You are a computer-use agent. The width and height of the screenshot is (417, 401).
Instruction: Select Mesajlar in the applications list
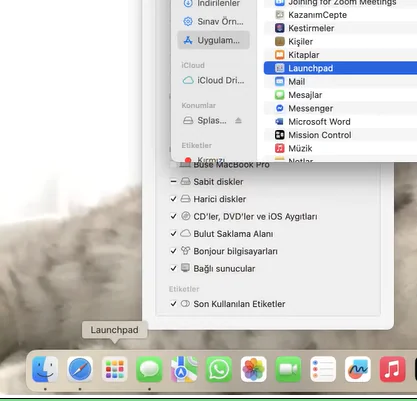[x=340, y=95]
